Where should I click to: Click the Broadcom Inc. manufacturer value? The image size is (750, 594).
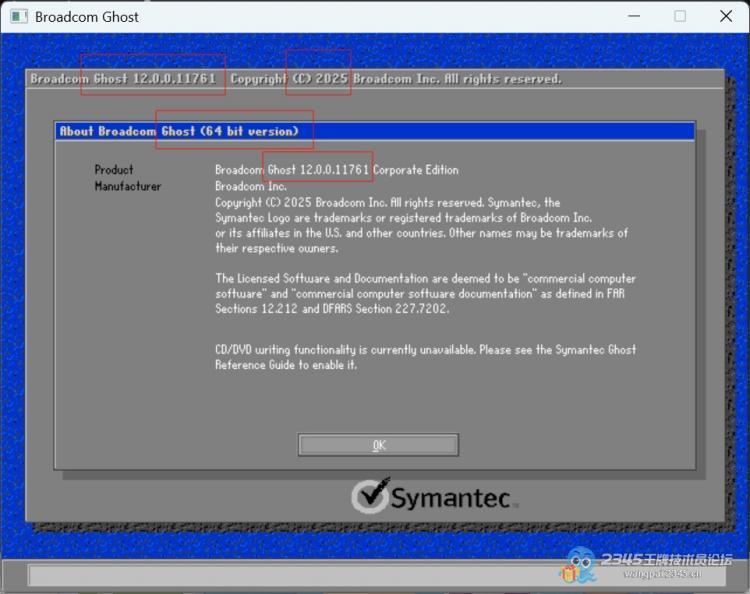click(251, 186)
